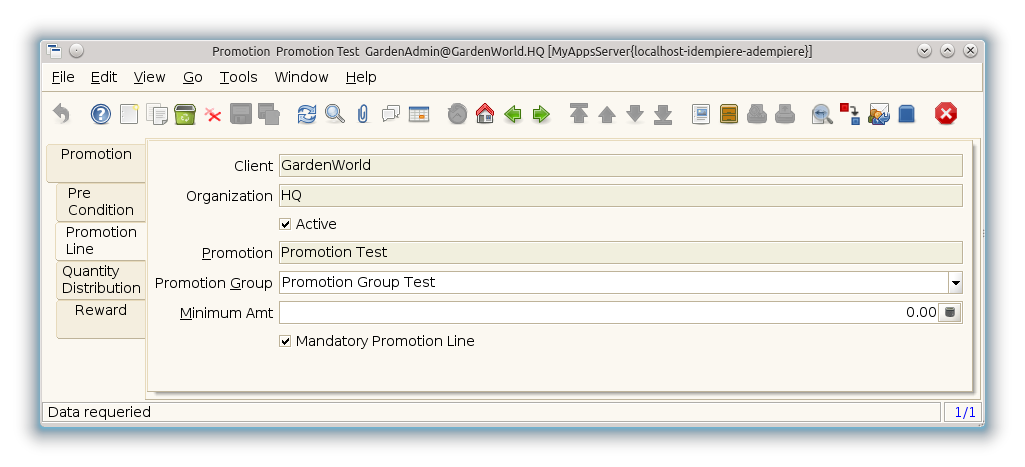Open the Quantity Distribution tab
The width and height of the screenshot is (1025, 467).
[x=100, y=279]
